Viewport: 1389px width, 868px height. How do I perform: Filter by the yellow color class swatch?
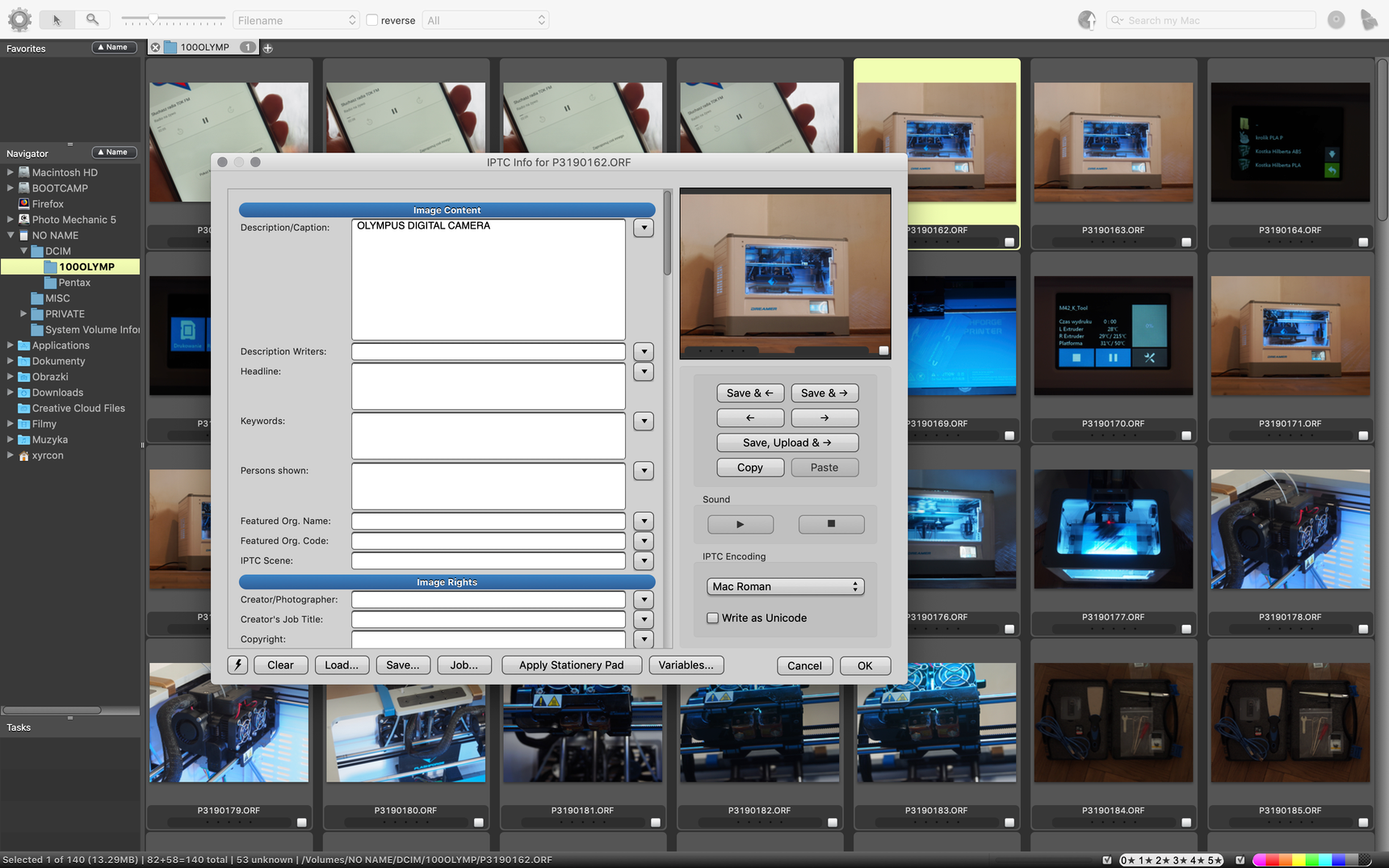(1299, 860)
